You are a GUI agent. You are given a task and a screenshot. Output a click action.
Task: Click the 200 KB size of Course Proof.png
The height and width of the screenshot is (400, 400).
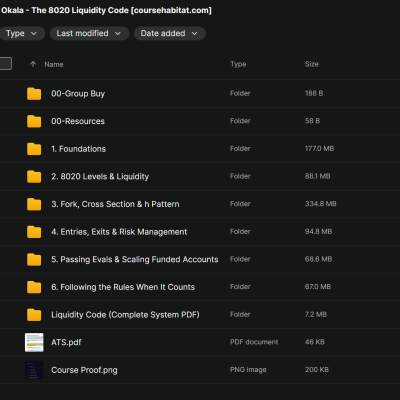coord(317,370)
